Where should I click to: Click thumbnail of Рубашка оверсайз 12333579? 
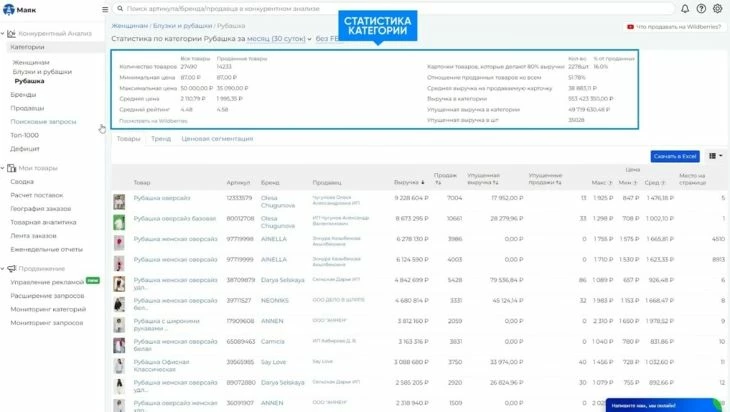coord(119,202)
